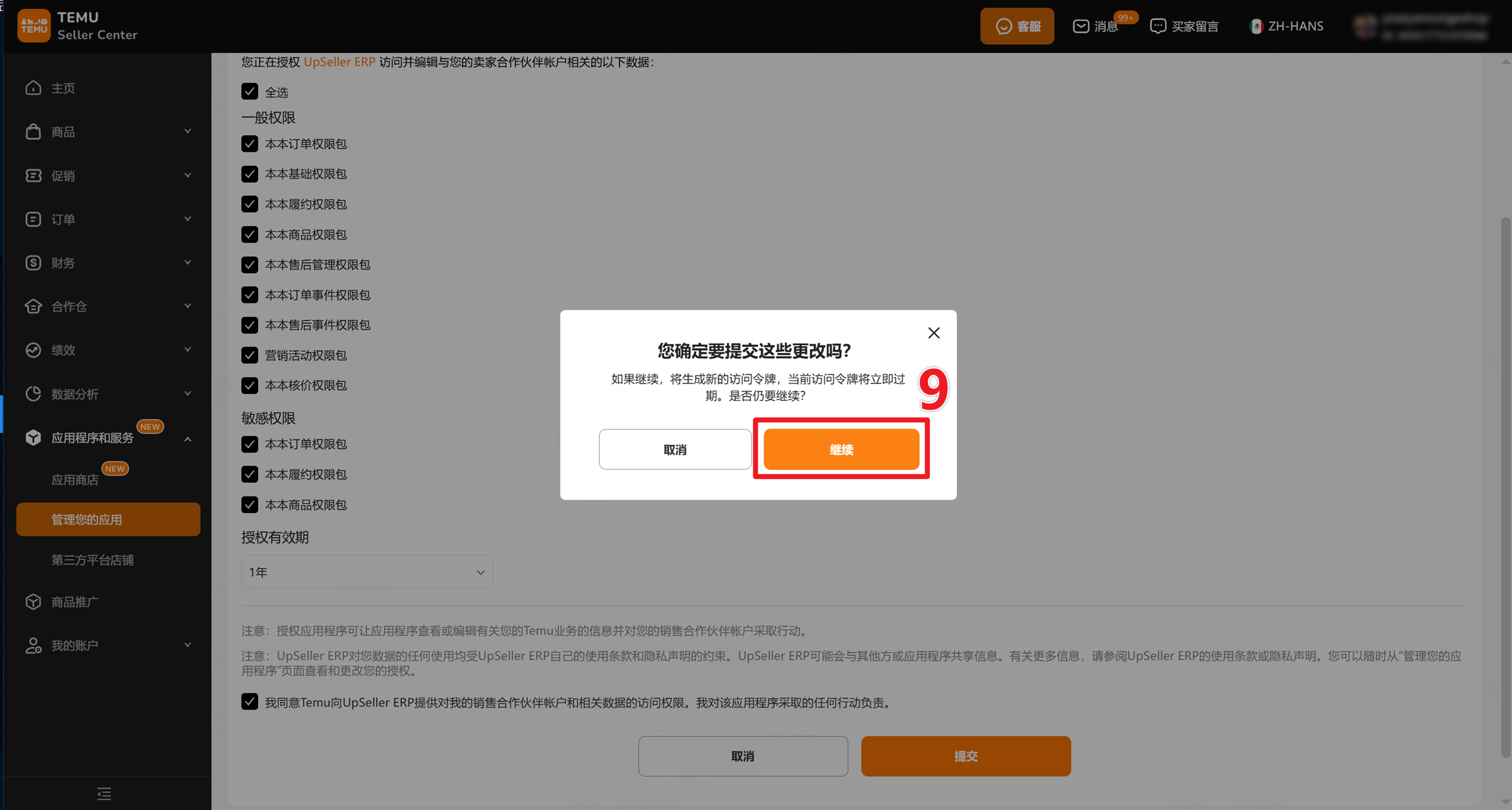Toggle the Temu agreement consent checkbox

click(x=249, y=702)
